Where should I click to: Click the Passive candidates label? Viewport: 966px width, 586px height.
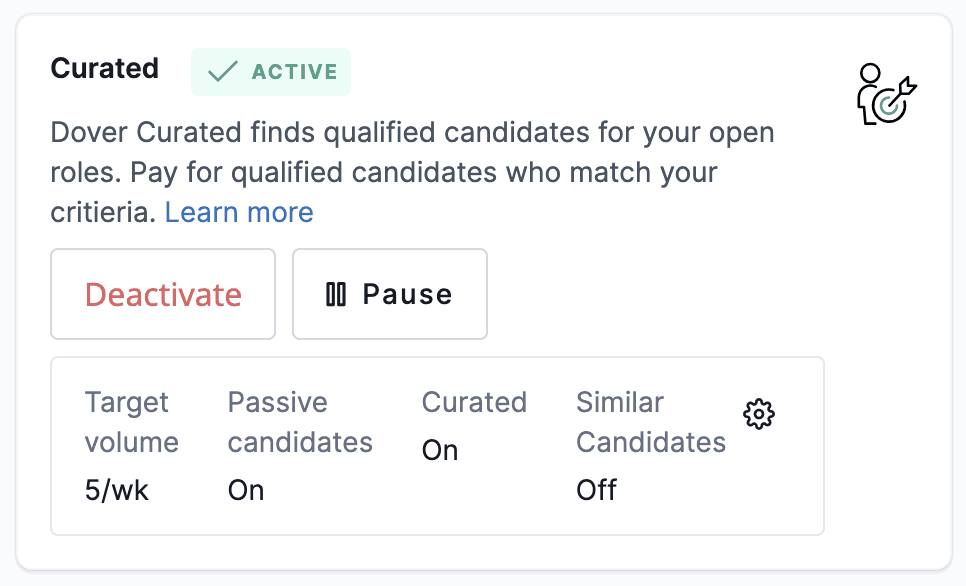(300, 422)
